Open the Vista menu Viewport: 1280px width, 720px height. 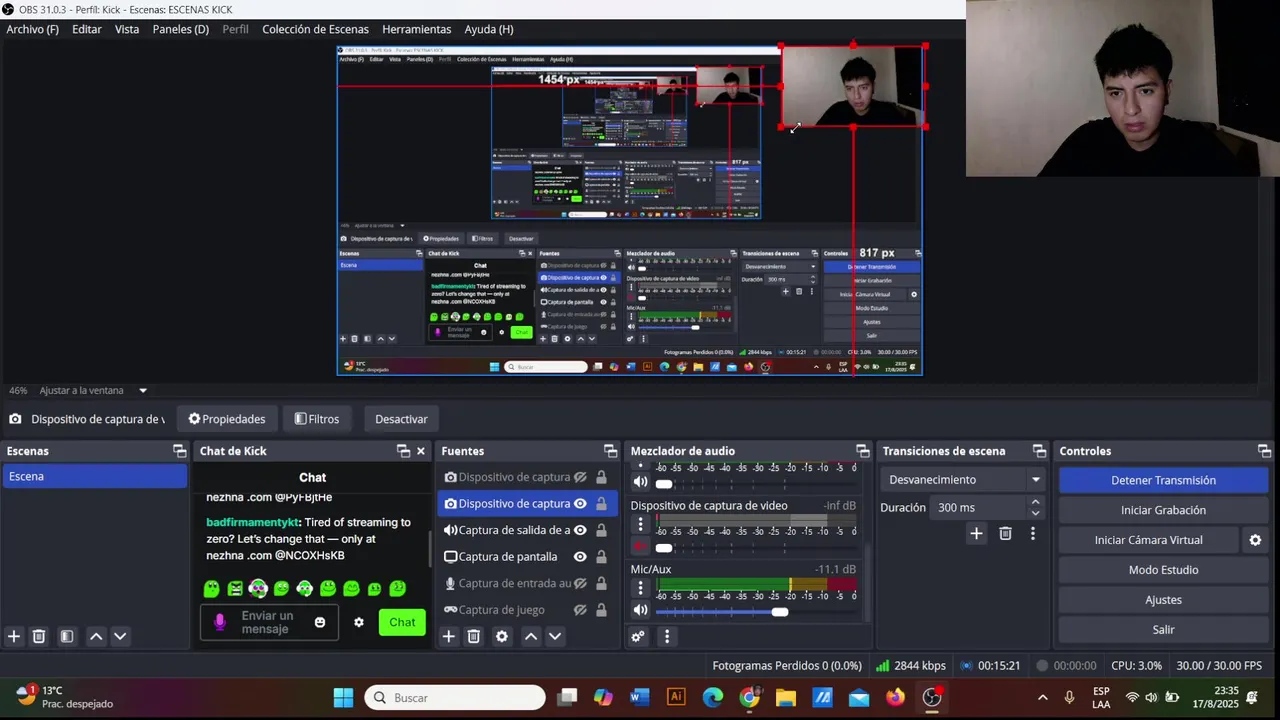pyautogui.click(x=127, y=29)
